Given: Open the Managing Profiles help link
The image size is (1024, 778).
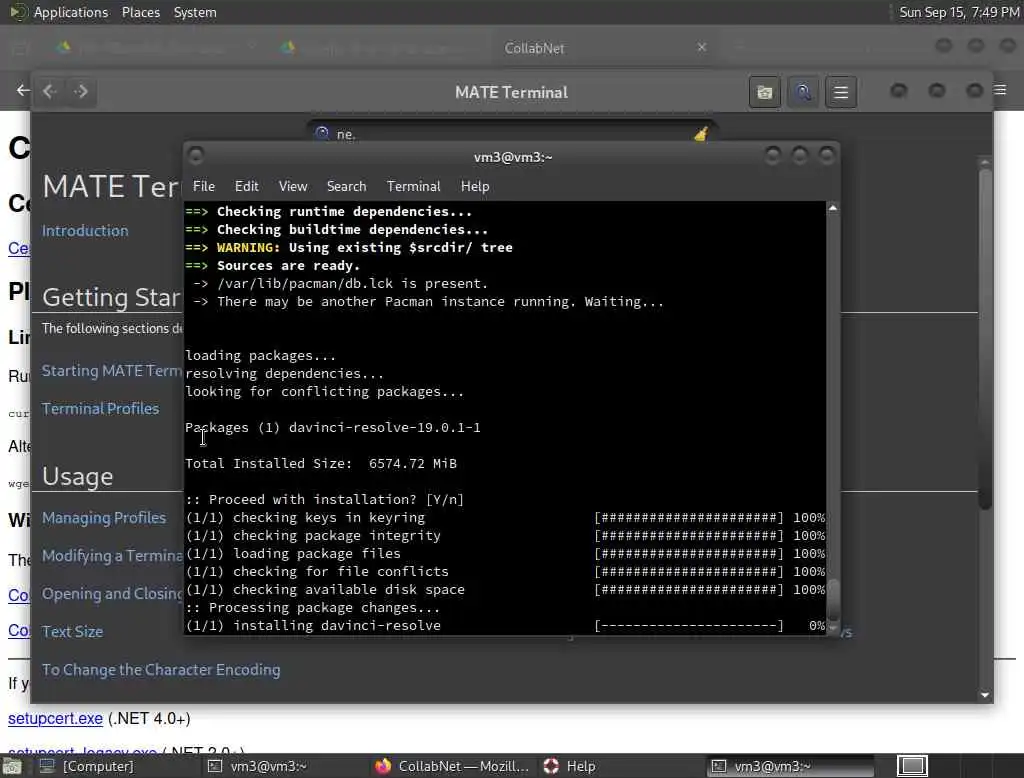Looking at the screenshot, I should [104, 517].
